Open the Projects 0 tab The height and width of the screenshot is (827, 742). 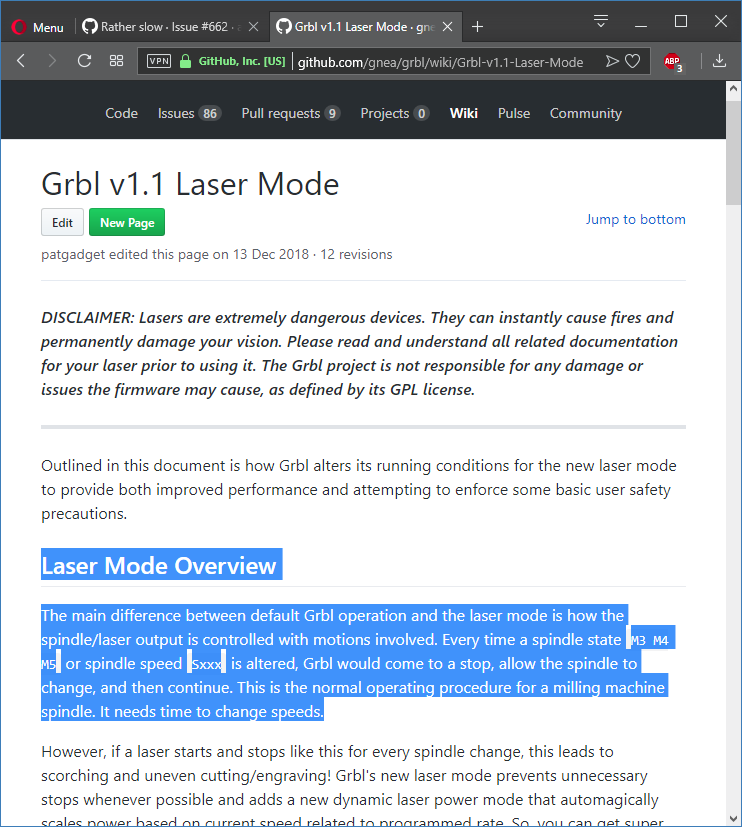[x=394, y=113]
